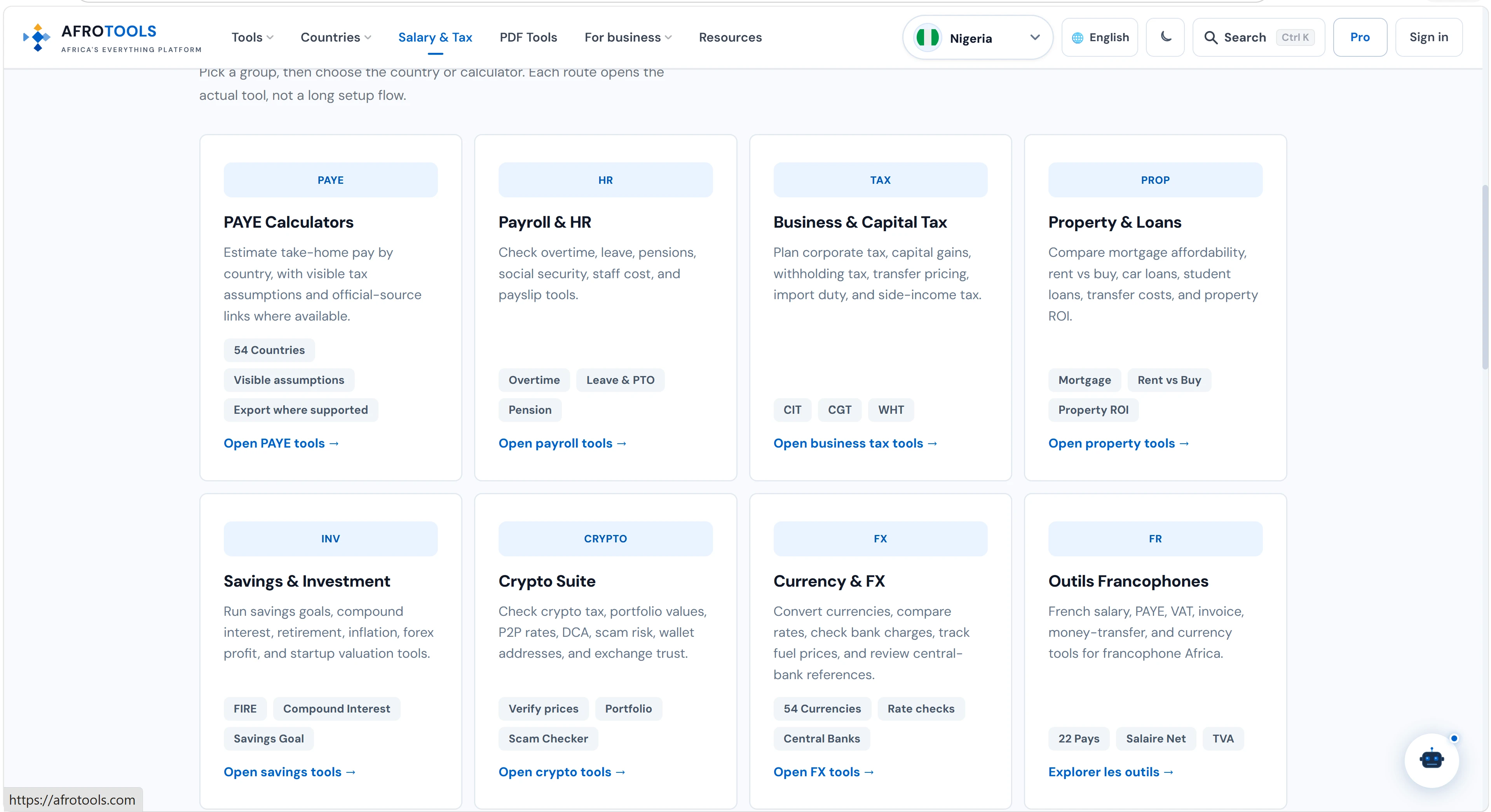Click the Open PAYE tools link
Image resolution: width=1491 pixels, height=812 pixels.
[281, 443]
